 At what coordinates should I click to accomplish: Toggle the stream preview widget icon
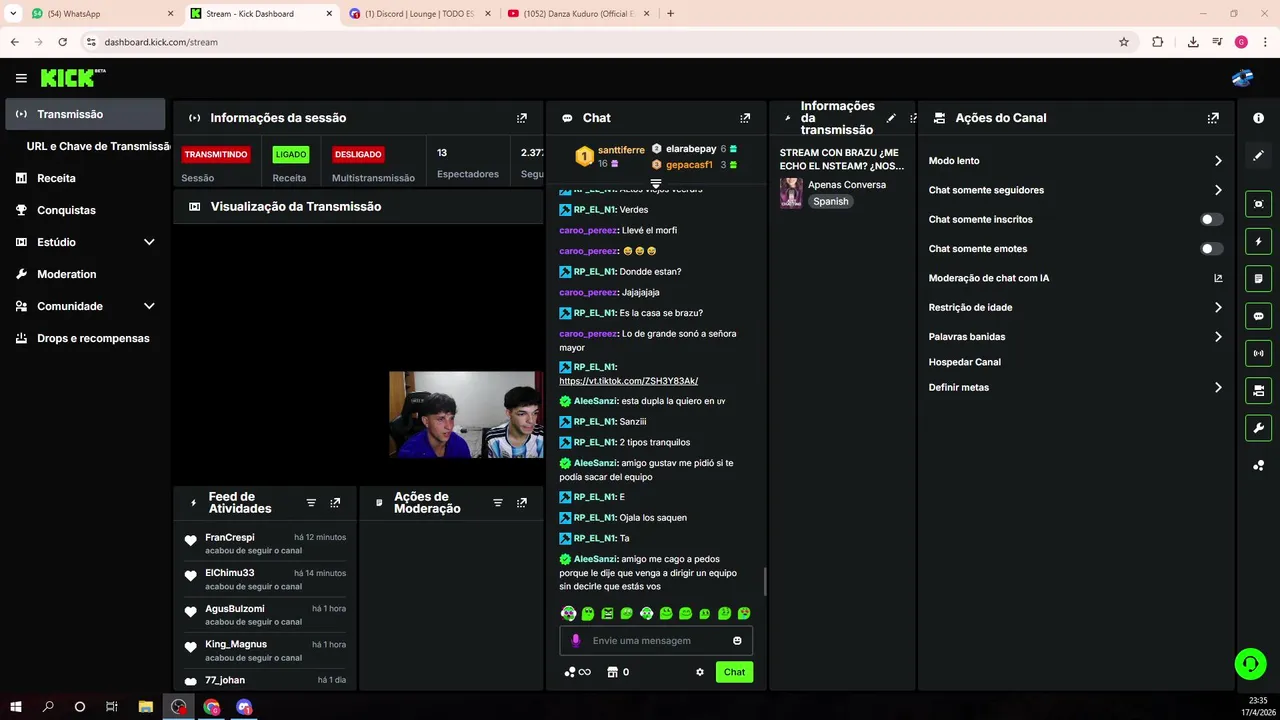1258,204
